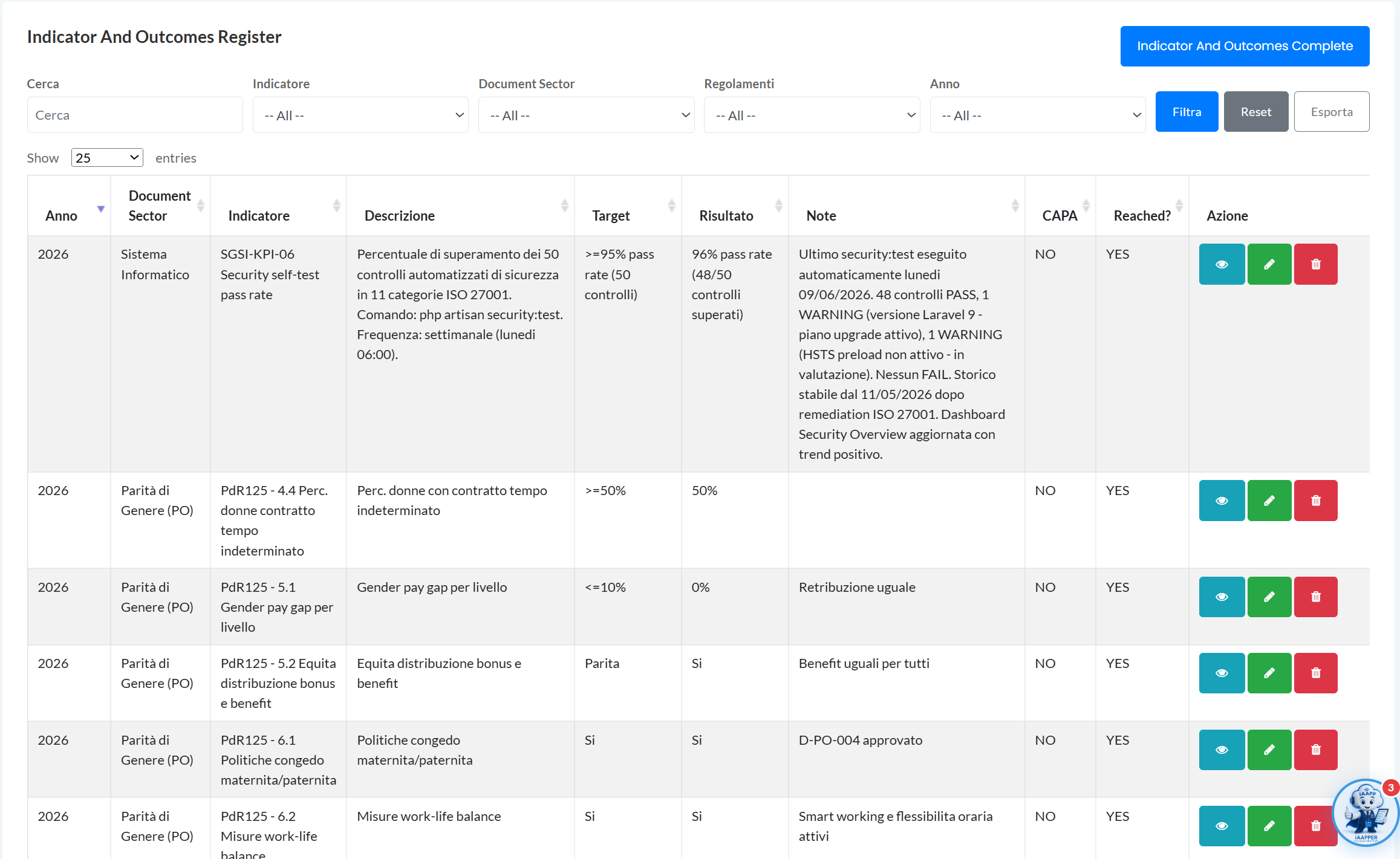1400x859 pixels.
Task: View the PdR125 - 5.2 Equita distribuzione row
Action: (1222, 673)
